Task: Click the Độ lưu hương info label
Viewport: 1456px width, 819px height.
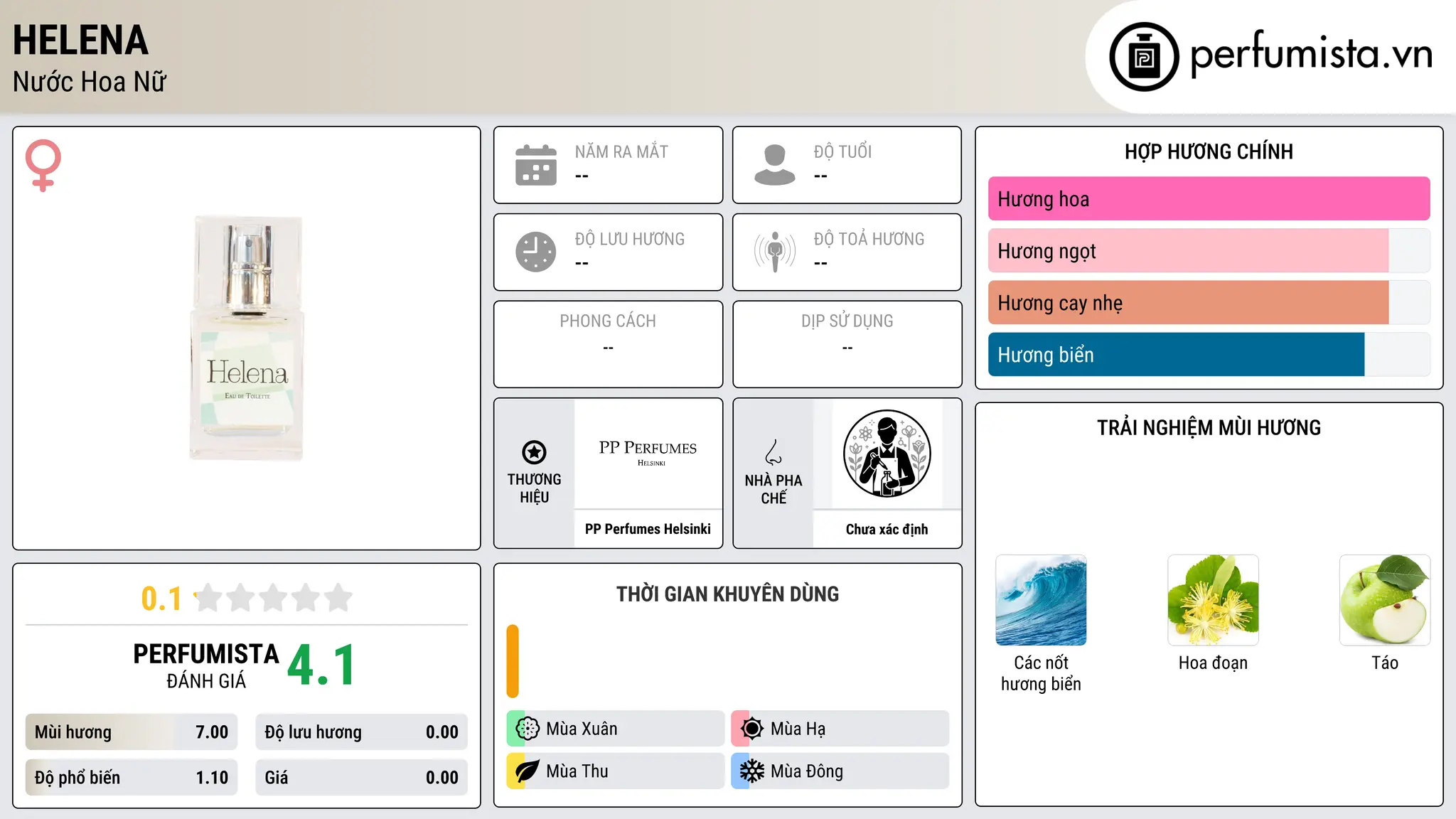Action: [629, 239]
